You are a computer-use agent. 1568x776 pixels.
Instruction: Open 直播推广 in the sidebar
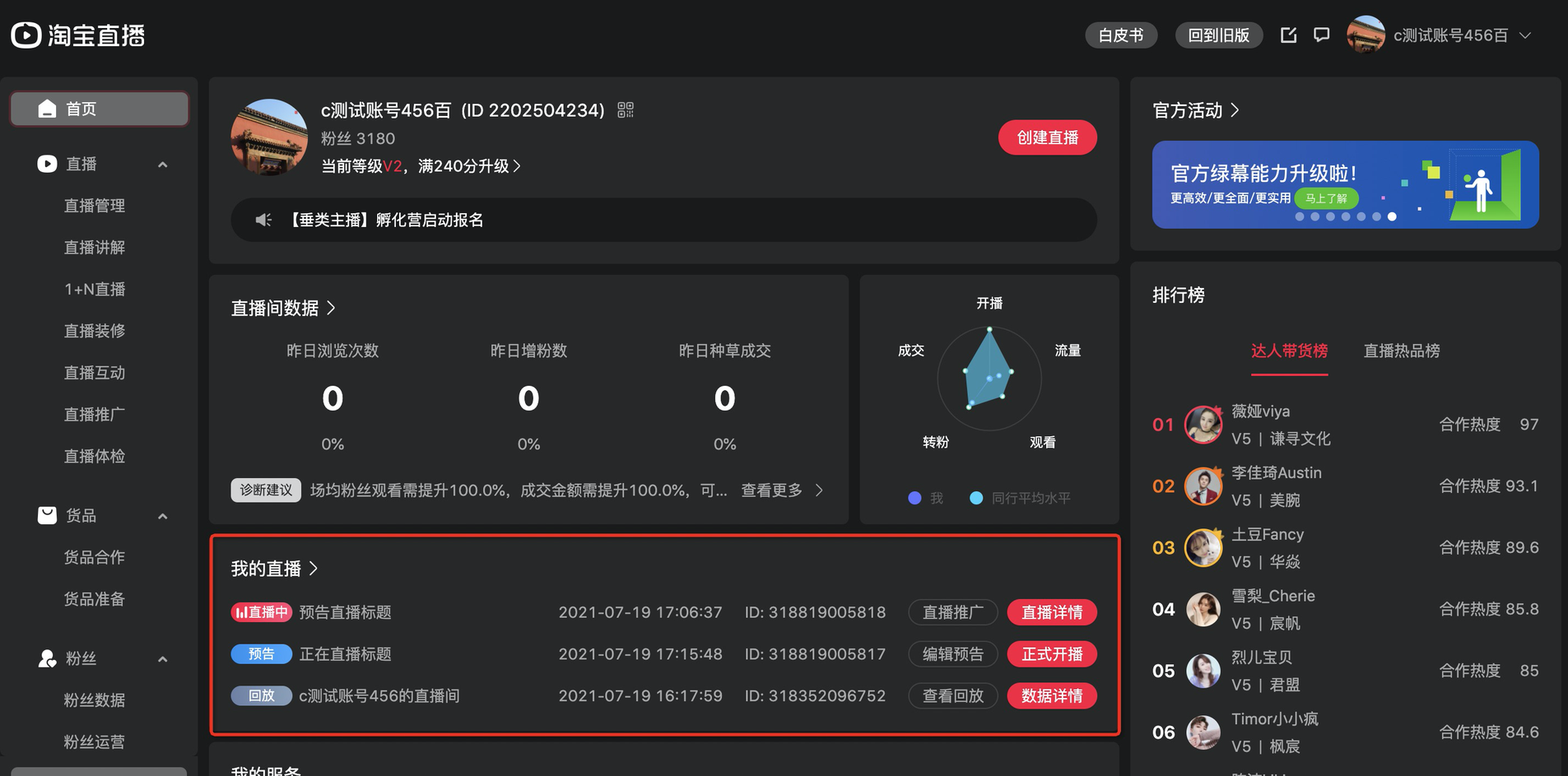tap(95, 415)
